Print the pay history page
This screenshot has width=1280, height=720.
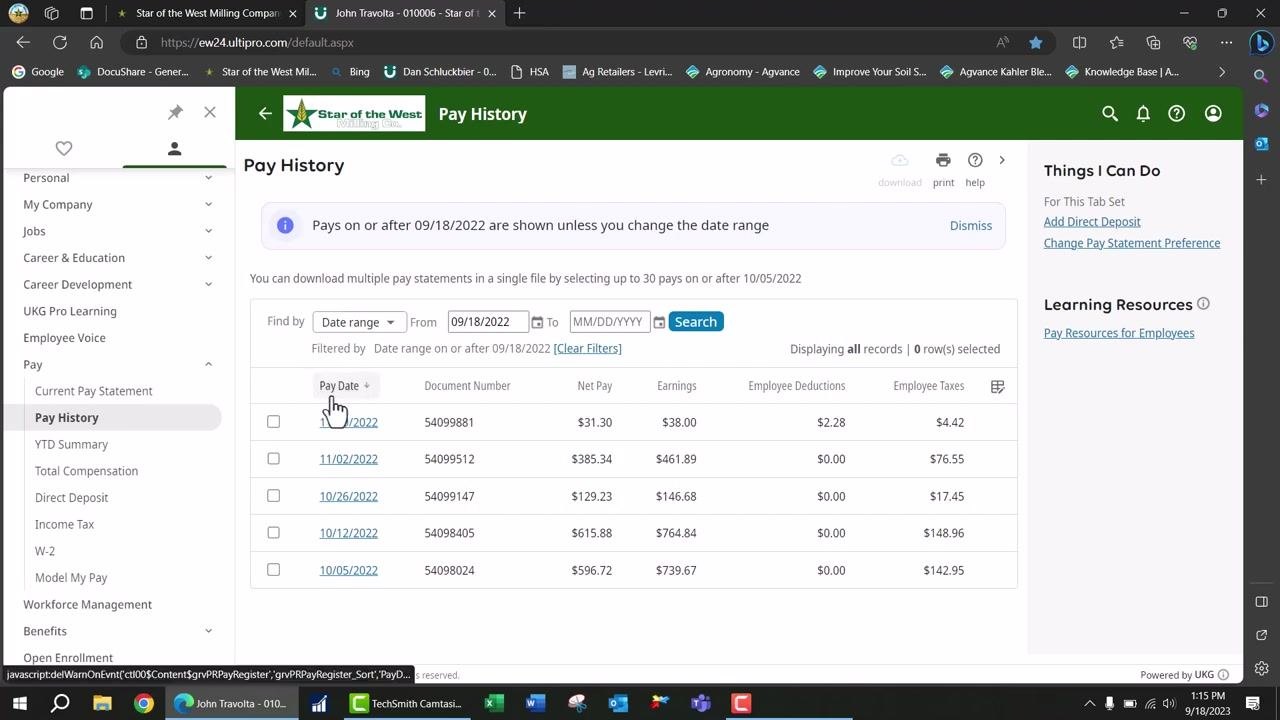943,168
